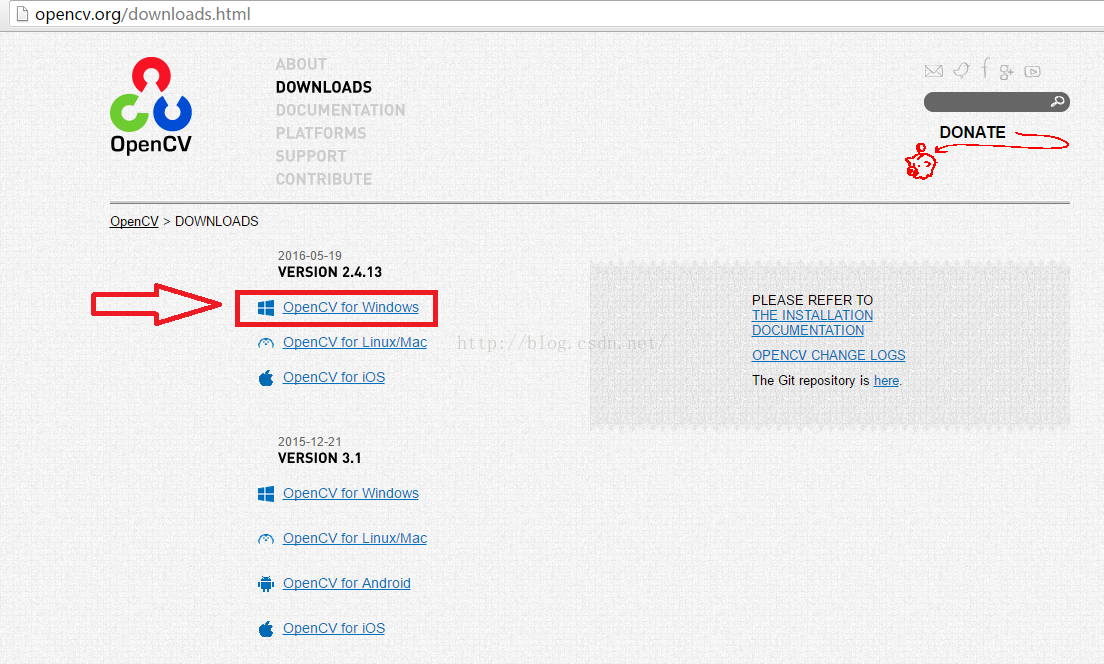The width and height of the screenshot is (1104, 664).
Task: Select the DOWNLOADS menu item
Action: coord(324,87)
